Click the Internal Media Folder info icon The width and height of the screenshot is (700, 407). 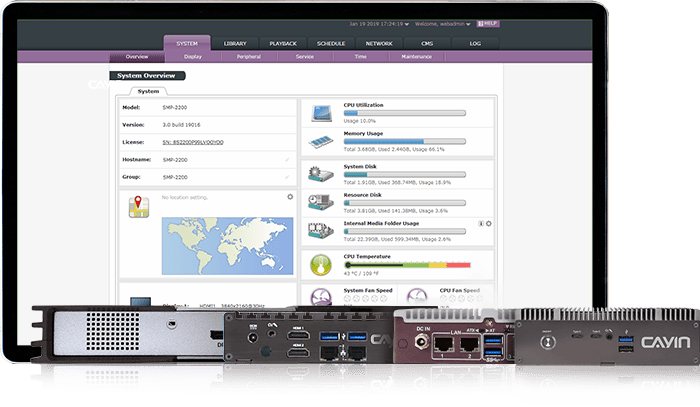(x=481, y=224)
